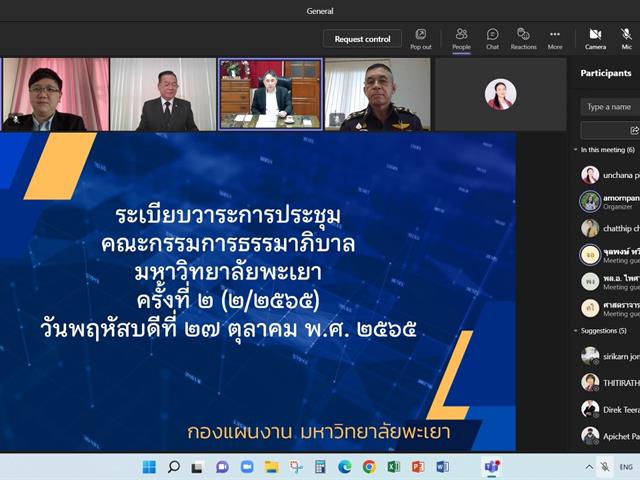Select the meeting guest named ศาสตราจารย์
The width and height of the screenshot is (640, 480).
(609, 308)
